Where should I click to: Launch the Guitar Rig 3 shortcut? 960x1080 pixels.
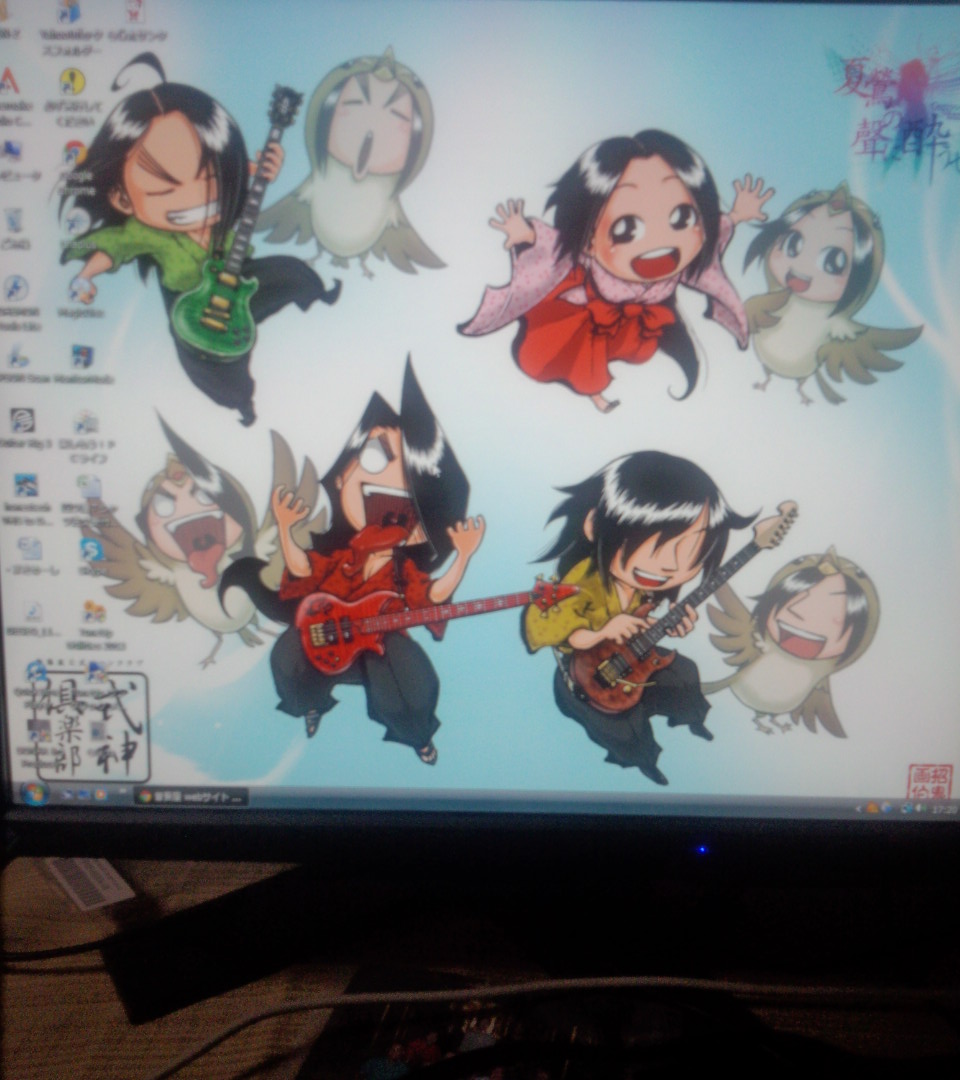(x=23, y=419)
